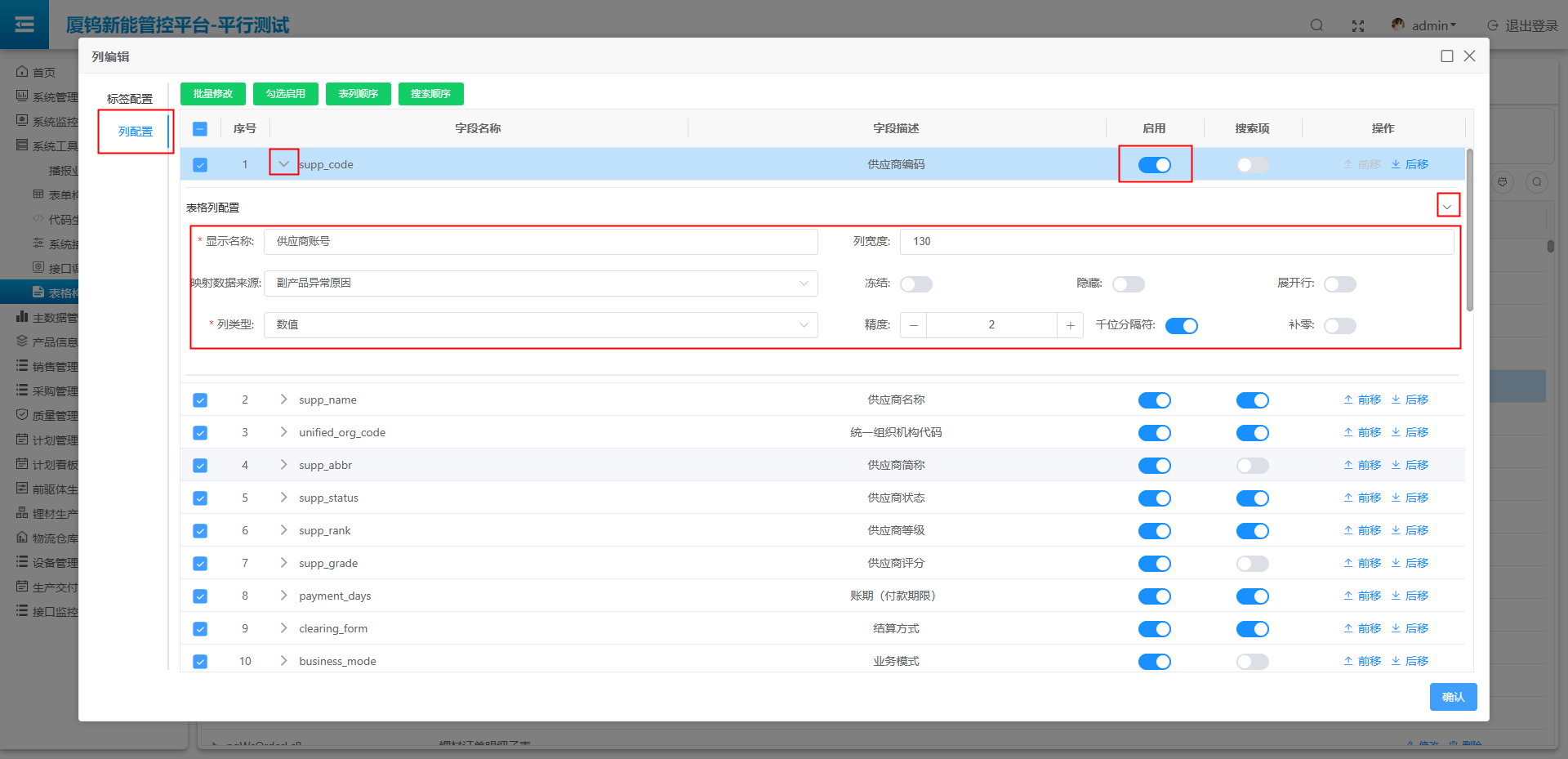Viewport: 1568px width, 759px height.
Task: Click the fullscreen icon in top bar
Action: 1358,26
